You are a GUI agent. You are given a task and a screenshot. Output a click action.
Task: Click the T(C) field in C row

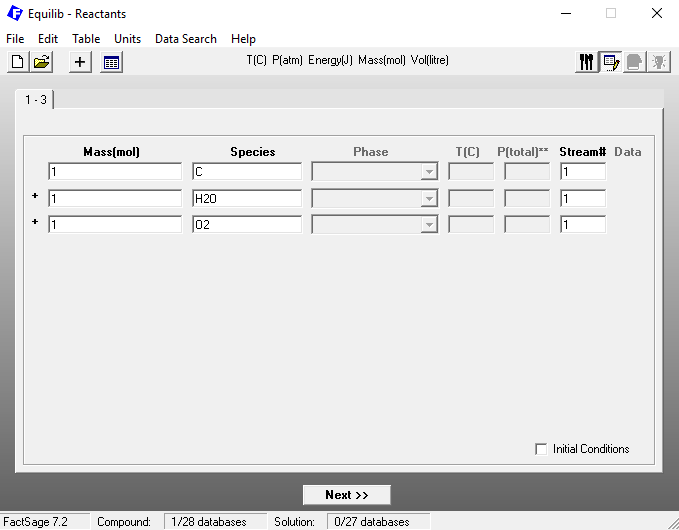tap(471, 172)
